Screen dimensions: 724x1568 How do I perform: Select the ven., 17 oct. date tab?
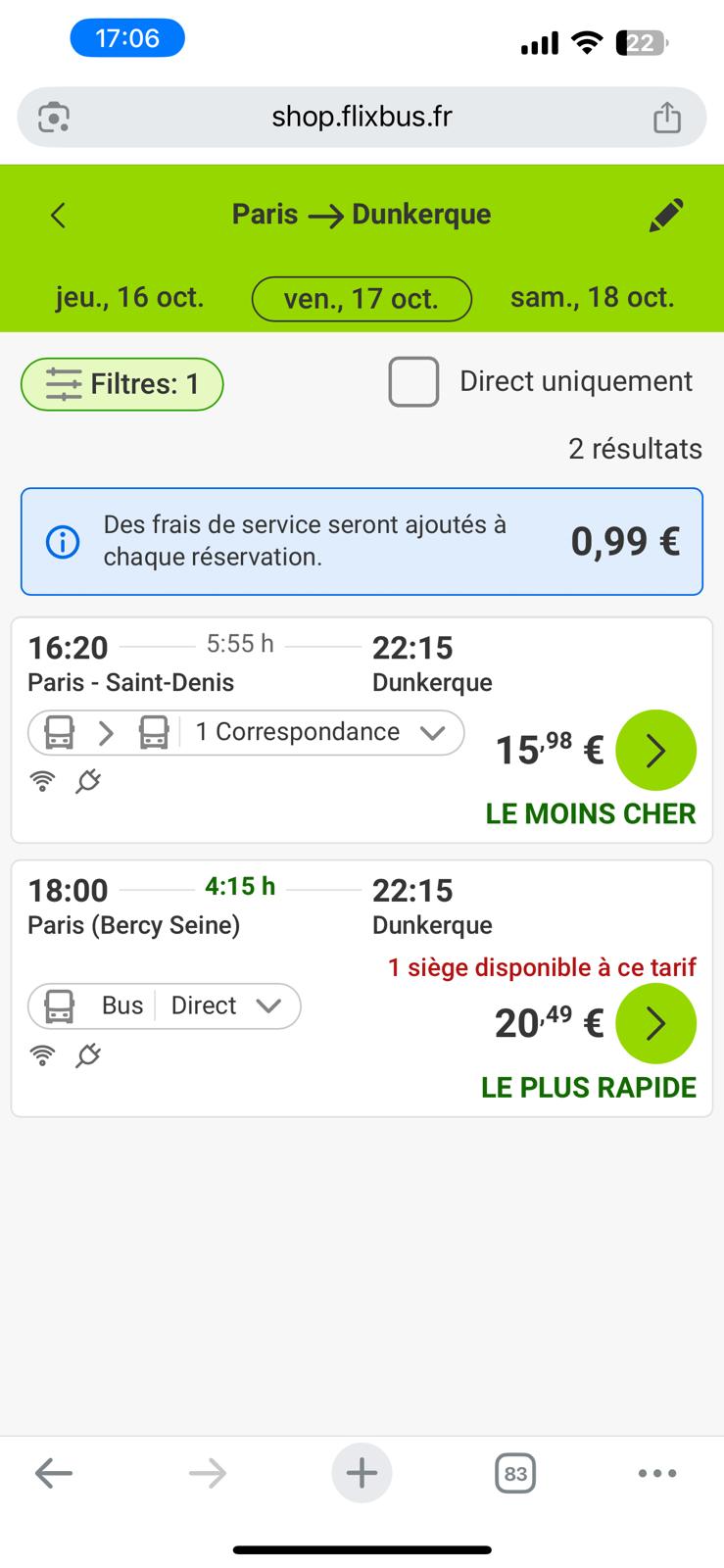tap(362, 299)
